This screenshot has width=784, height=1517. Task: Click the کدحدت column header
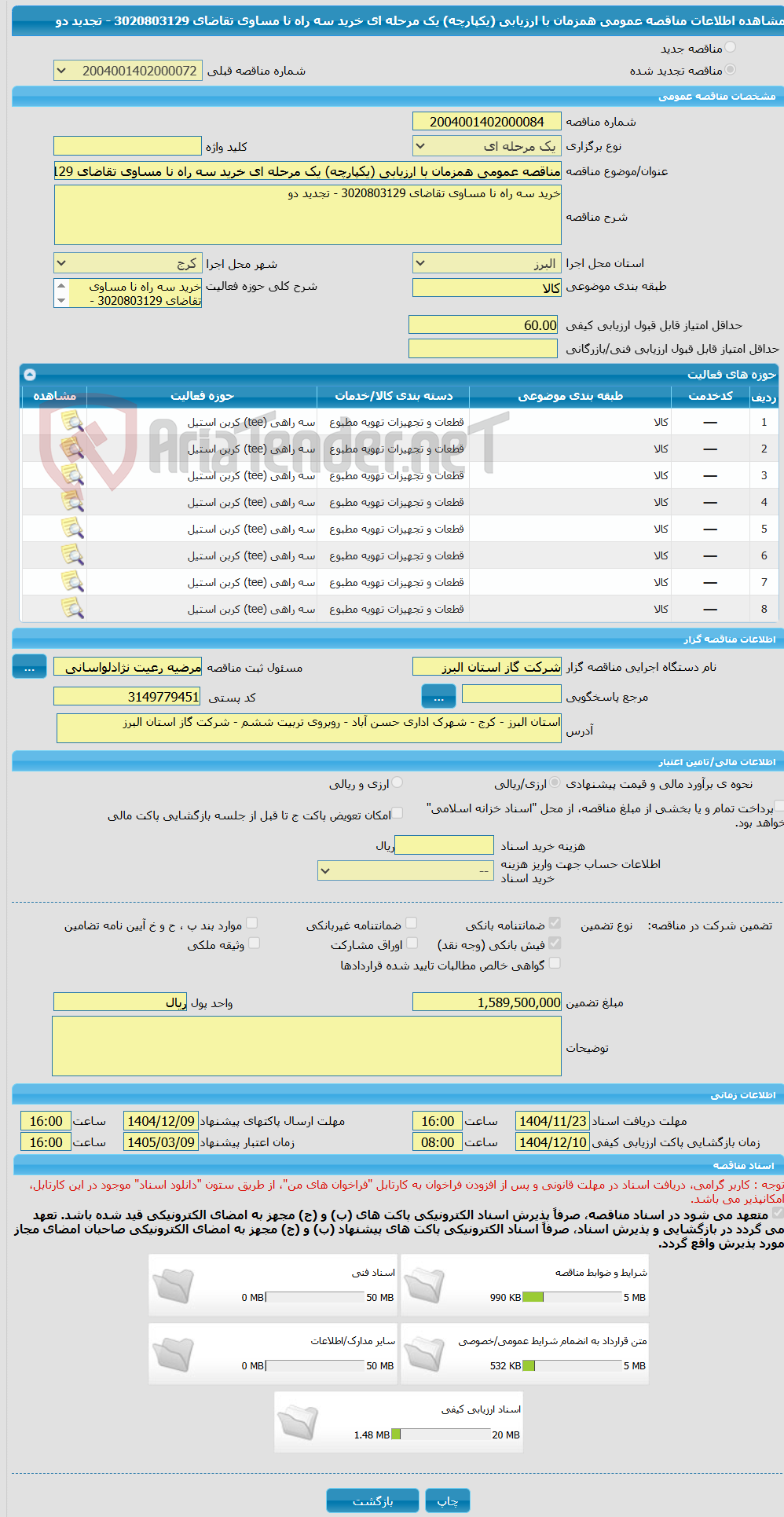tap(710, 396)
